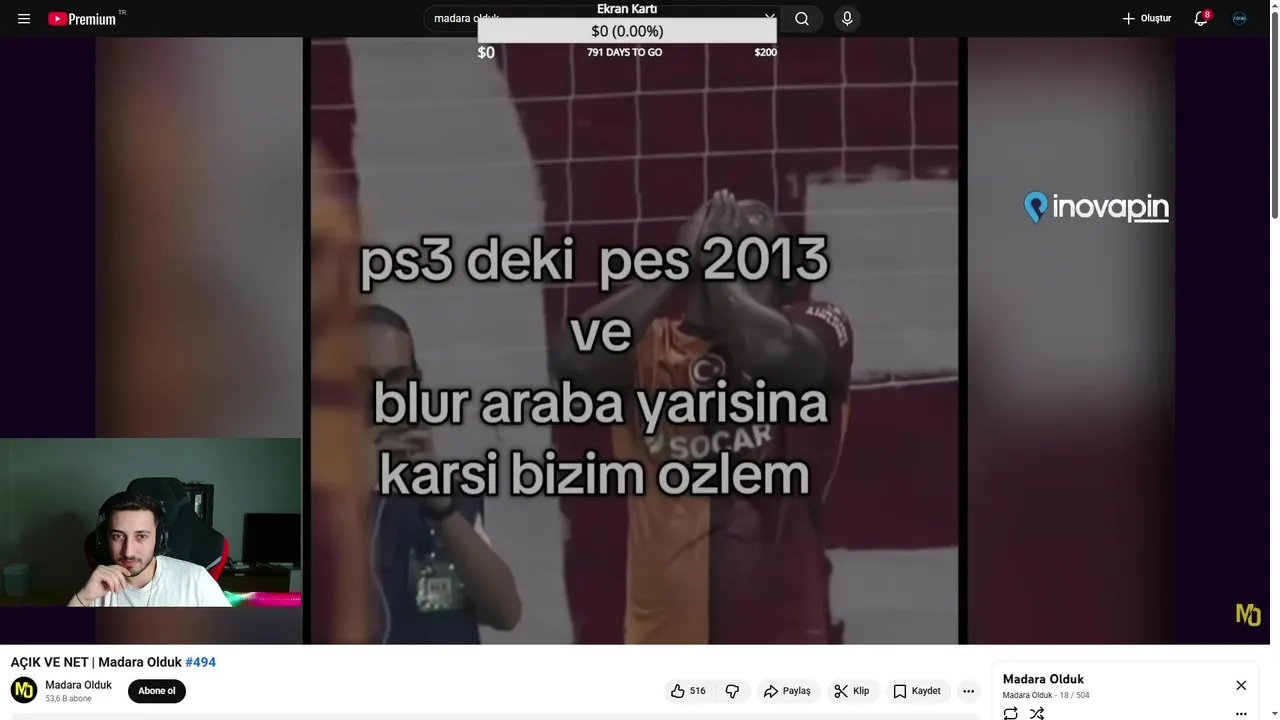This screenshot has width=1280, height=720.
Task: Open more actions three-dot menu
Action: pyautogui.click(x=968, y=691)
